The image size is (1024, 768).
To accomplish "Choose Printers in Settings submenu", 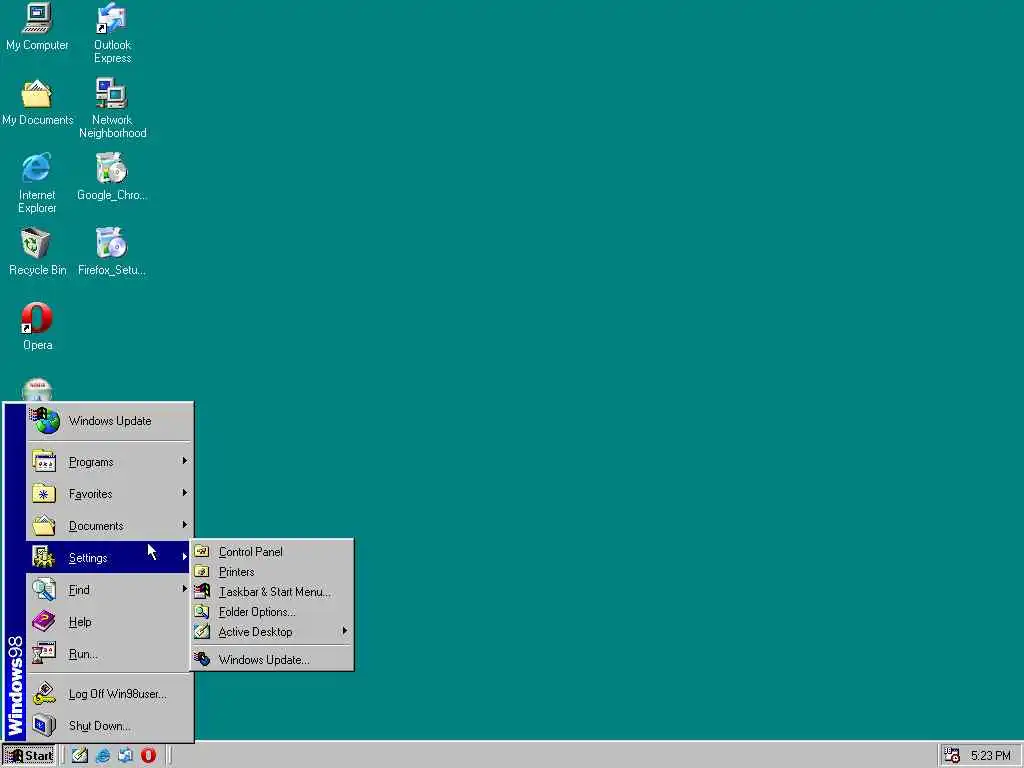I will pos(272,571).
